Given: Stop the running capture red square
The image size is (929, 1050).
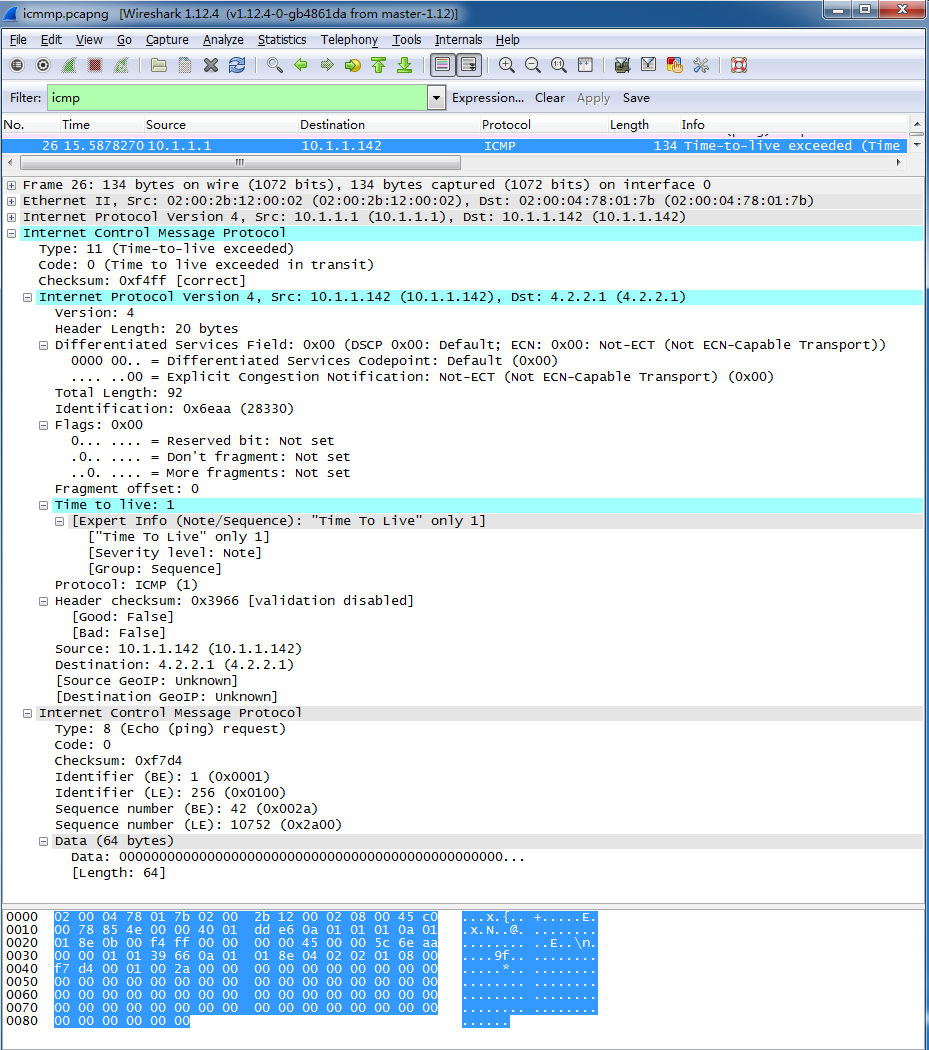Looking at the screenshot, I should [x=94, y=65].
